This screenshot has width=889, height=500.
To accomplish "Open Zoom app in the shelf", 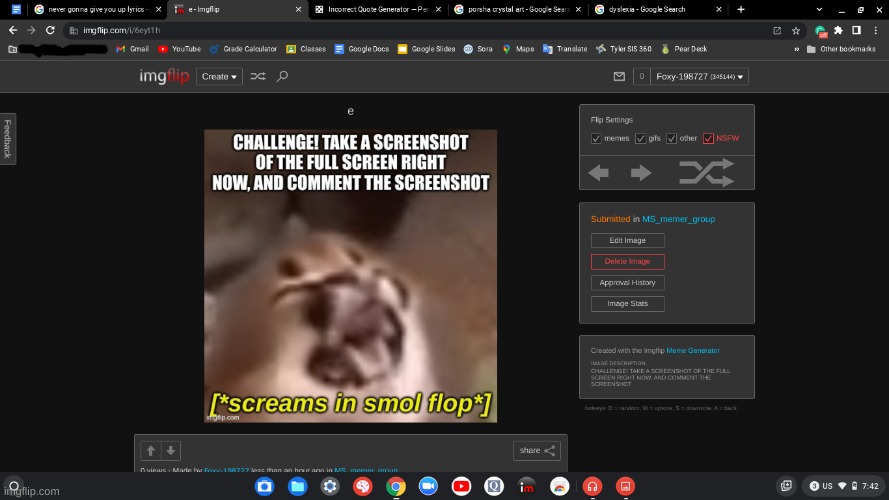I will coord(428,486).
